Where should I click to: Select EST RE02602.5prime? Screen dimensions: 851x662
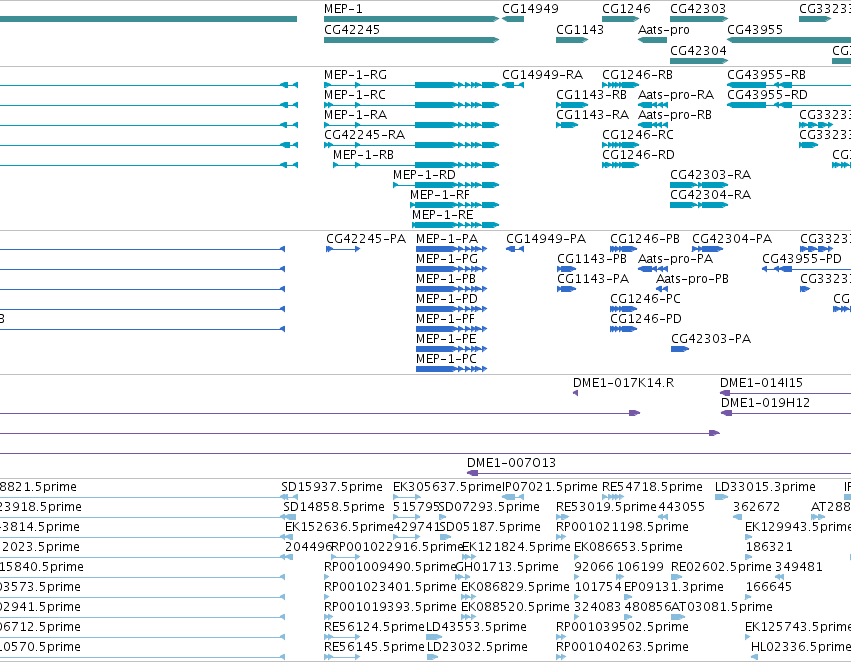pyautogui.click(x=721, y=567)
